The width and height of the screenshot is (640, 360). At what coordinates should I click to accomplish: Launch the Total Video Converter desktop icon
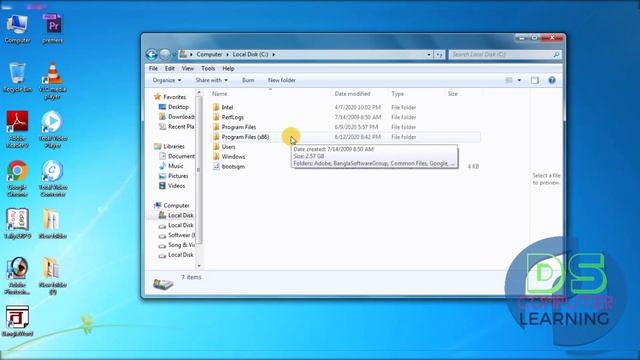53,178
